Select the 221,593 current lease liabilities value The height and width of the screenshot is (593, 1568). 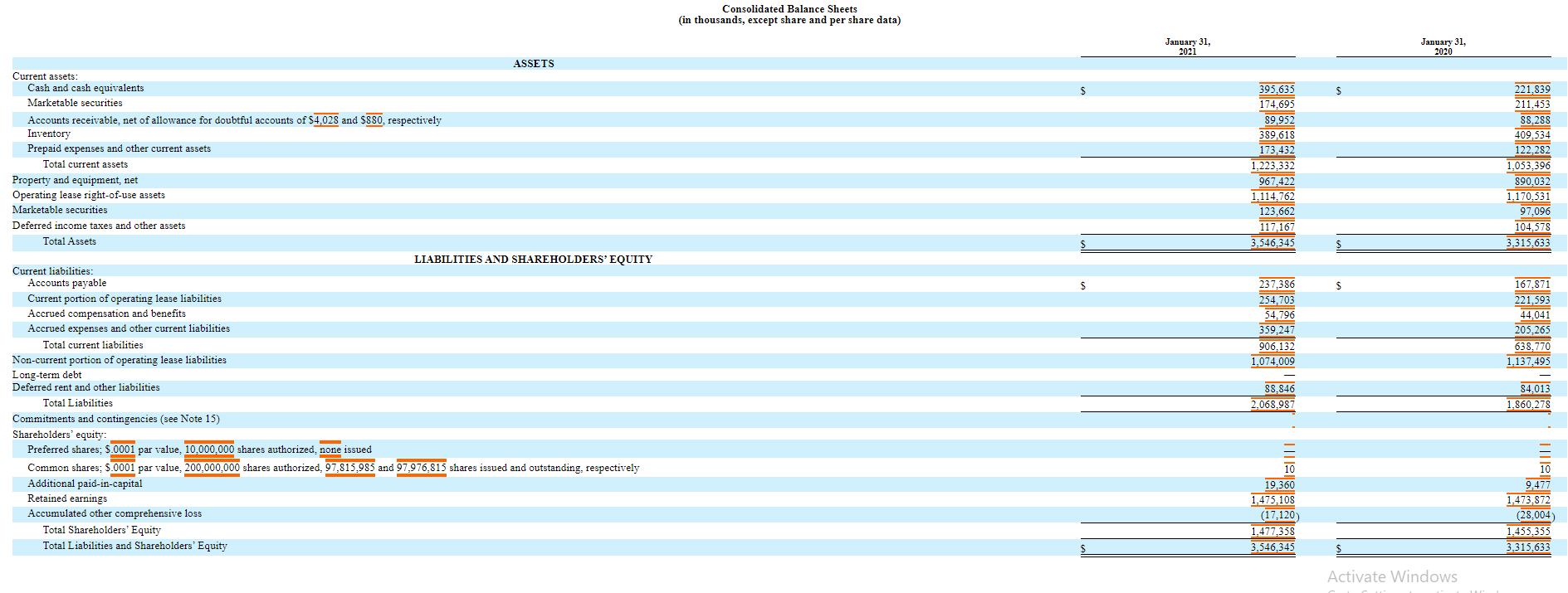click(1532, 300)
